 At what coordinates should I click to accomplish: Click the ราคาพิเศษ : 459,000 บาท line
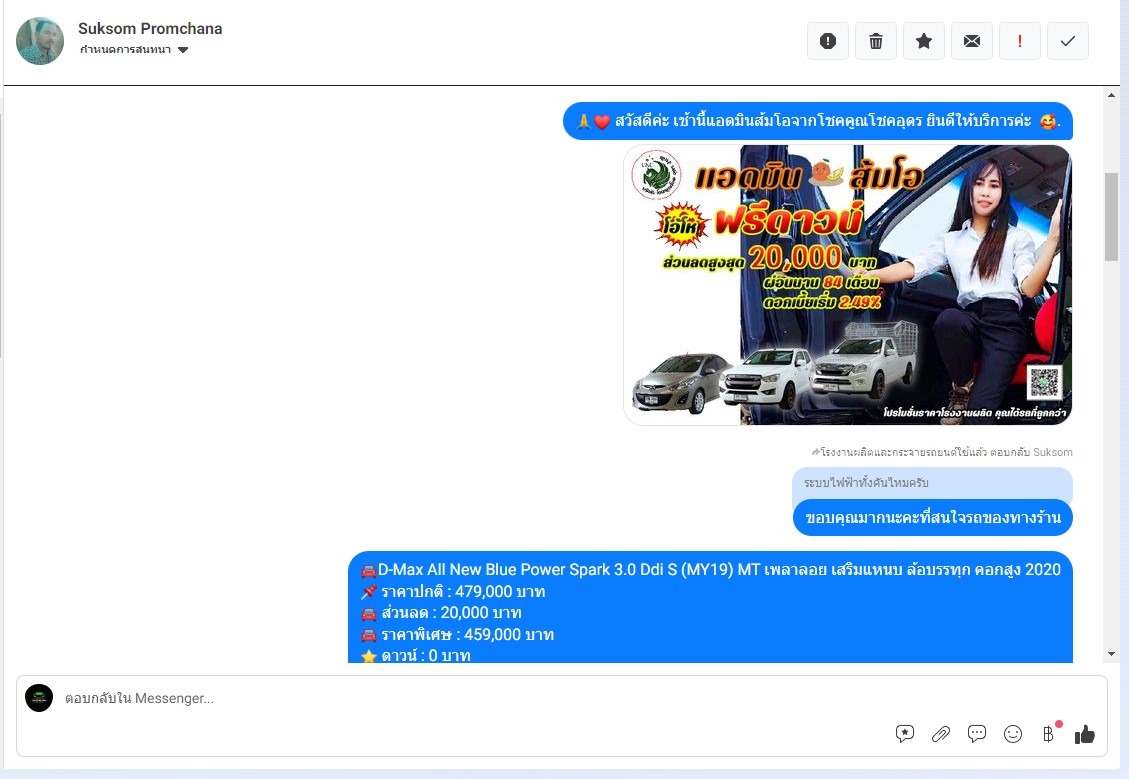pyautogui.click(x=457, y=635)
